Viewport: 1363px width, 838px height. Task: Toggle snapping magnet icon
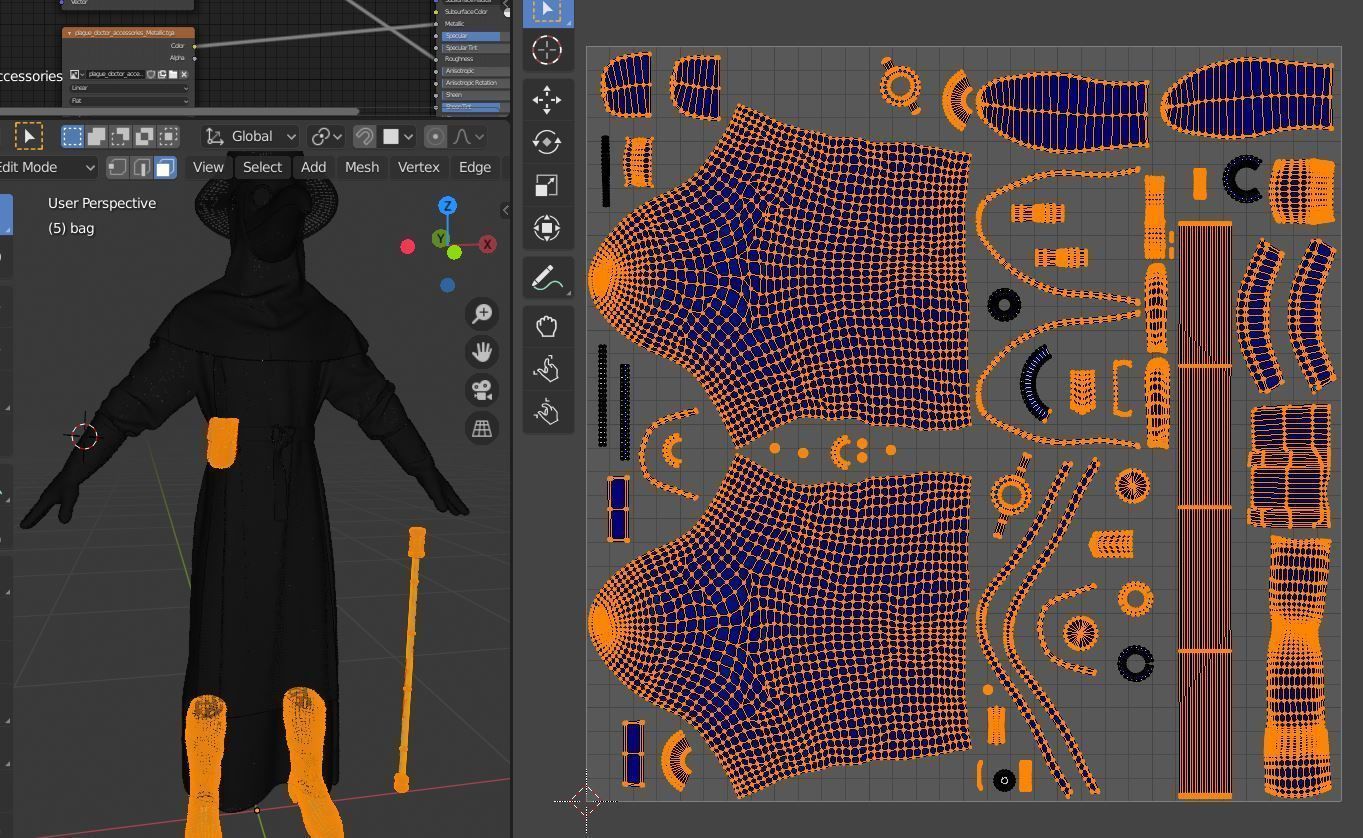[365, 136]
